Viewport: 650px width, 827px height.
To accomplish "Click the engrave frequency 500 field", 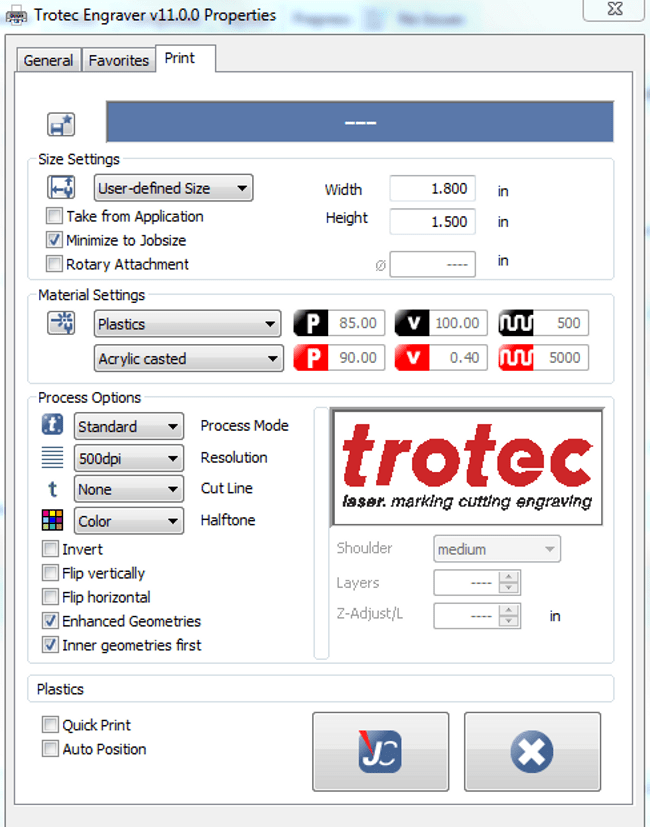I will click(561, 323).
